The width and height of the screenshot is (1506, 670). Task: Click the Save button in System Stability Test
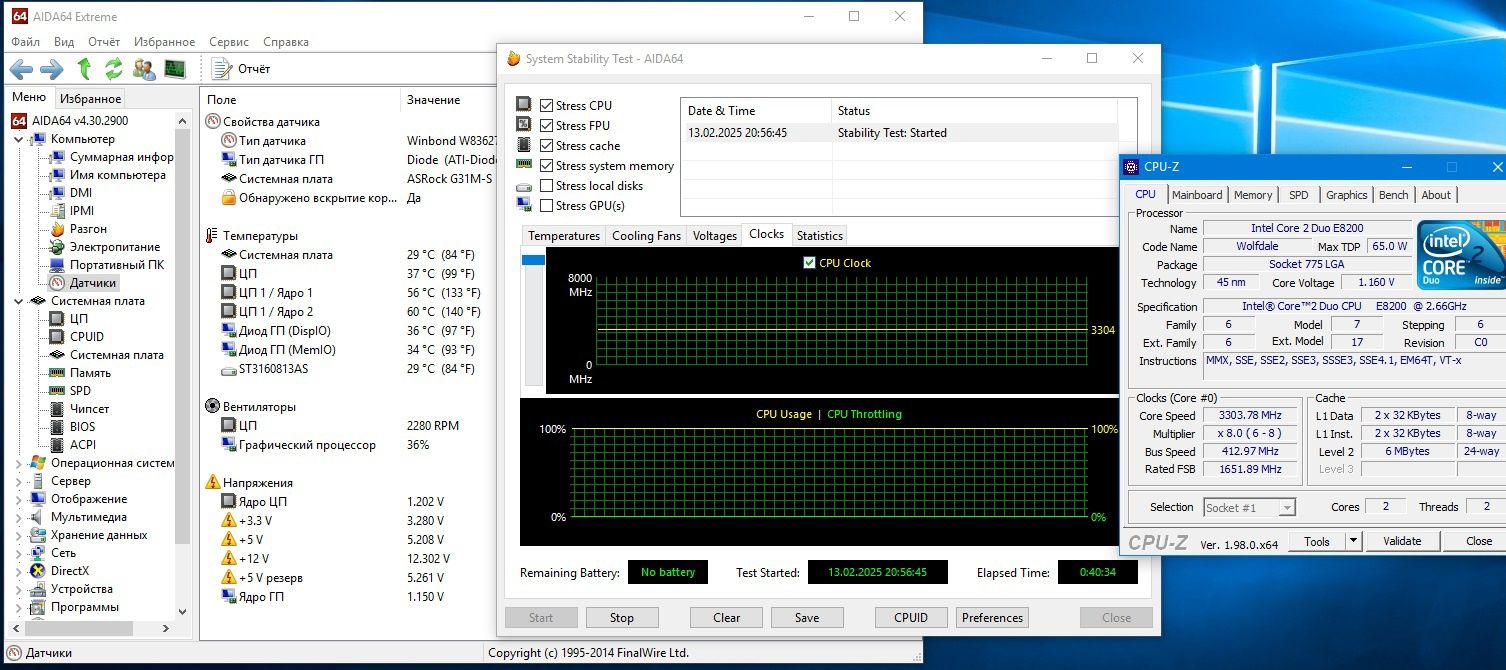pyautogui.click(x=807, y=618)
